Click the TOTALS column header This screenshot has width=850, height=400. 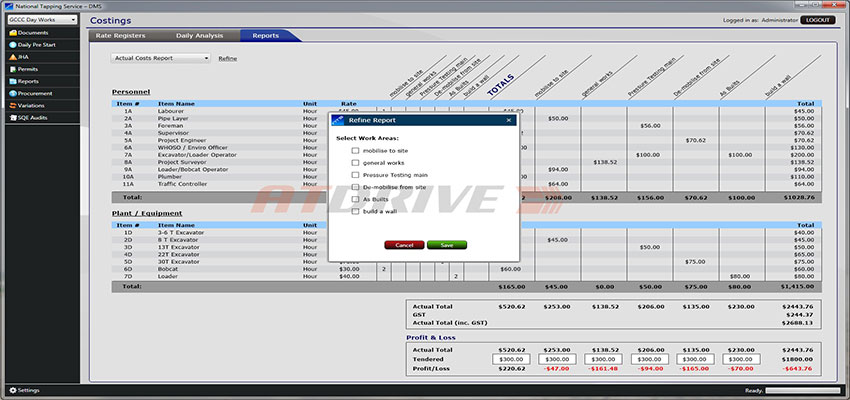(x=500, y=86)
